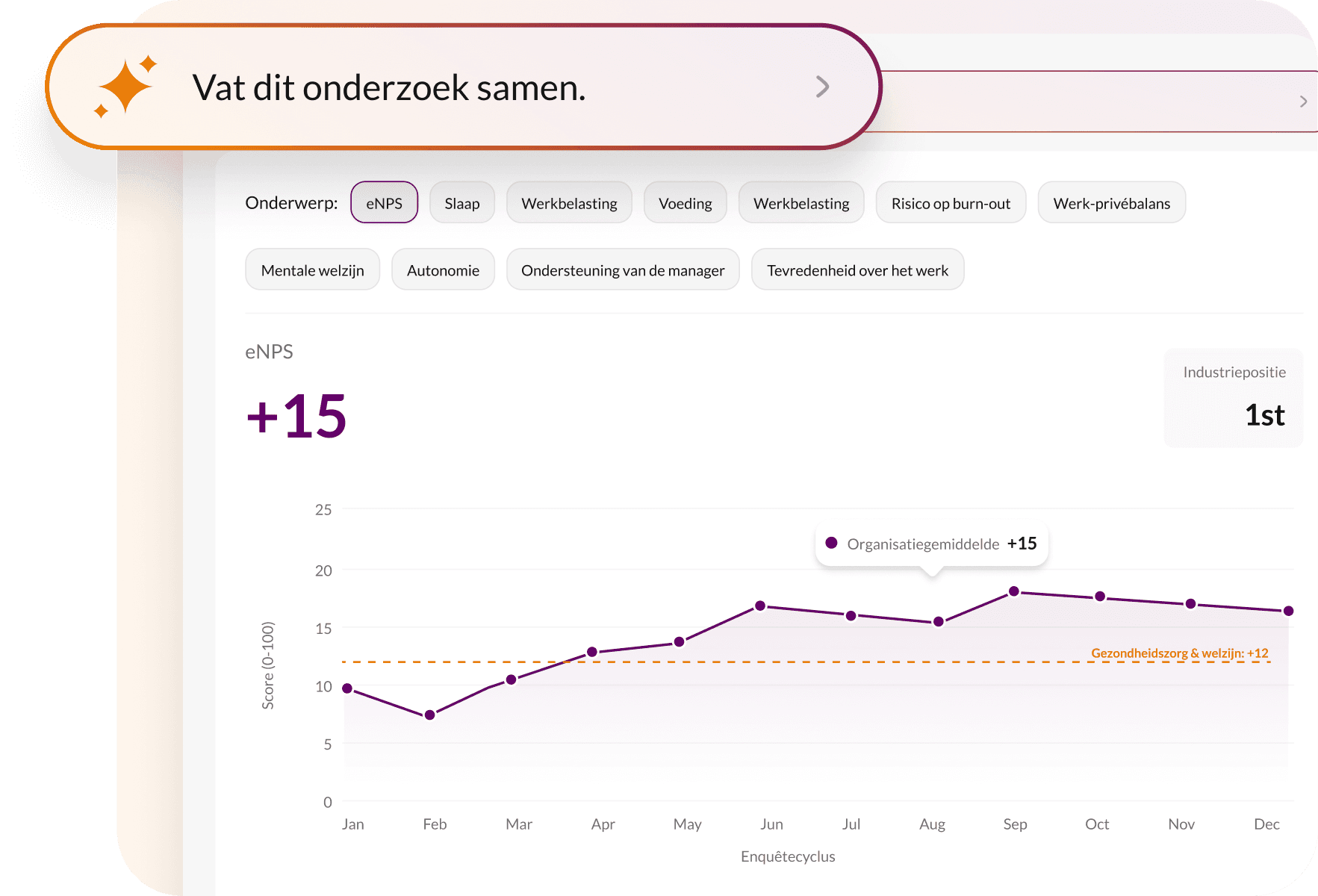Select the Voeding topic chip

[685, 202]
